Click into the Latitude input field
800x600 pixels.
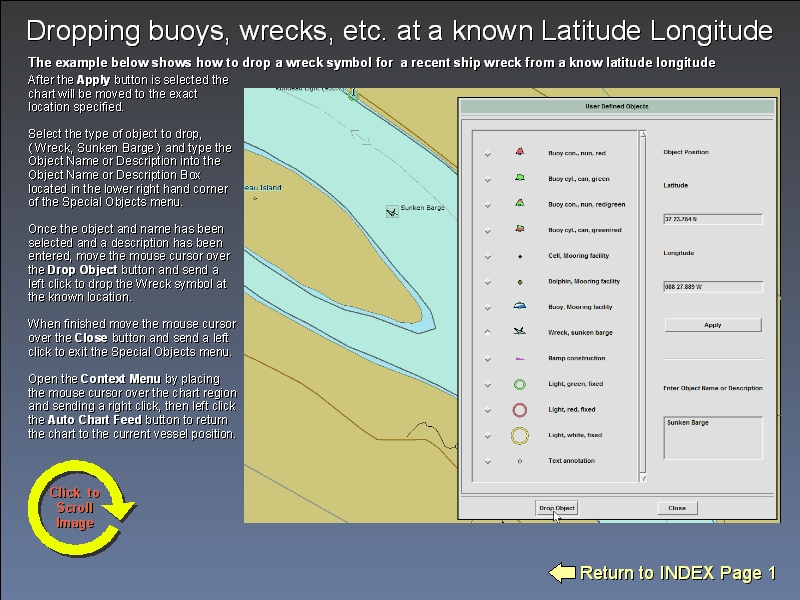[x=712, y=219]
